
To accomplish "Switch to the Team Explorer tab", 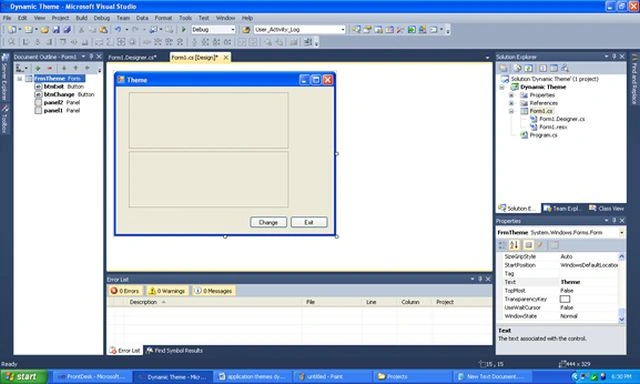I will pyautogui.click(x=562, y=208).
